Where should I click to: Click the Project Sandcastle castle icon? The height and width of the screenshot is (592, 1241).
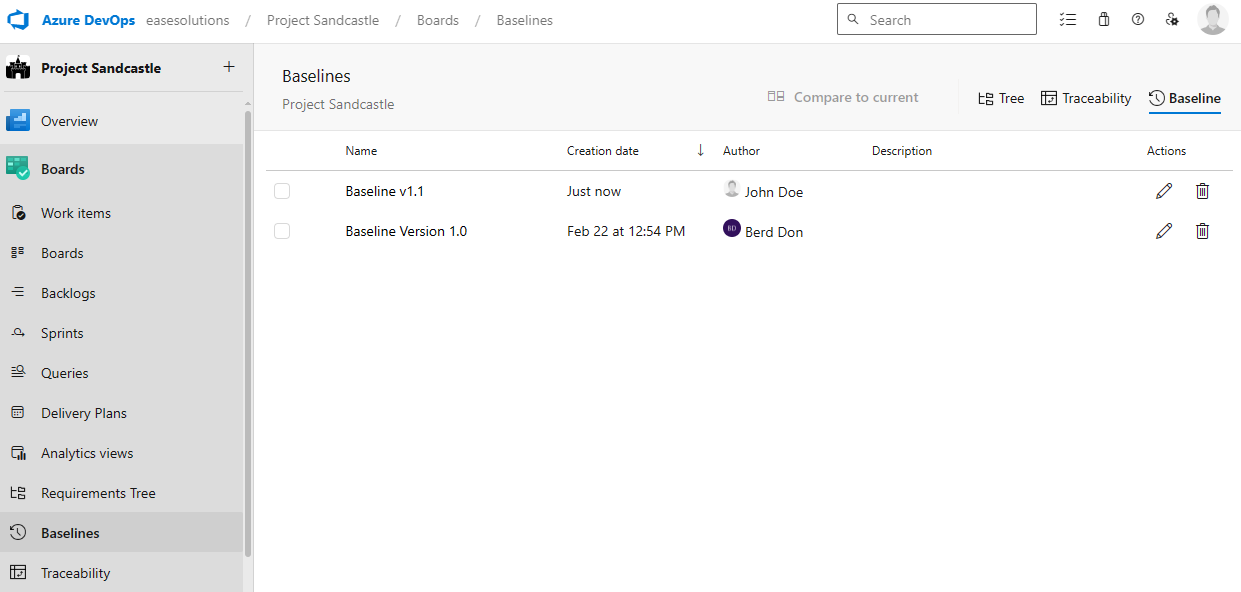(x=18, y=68)
